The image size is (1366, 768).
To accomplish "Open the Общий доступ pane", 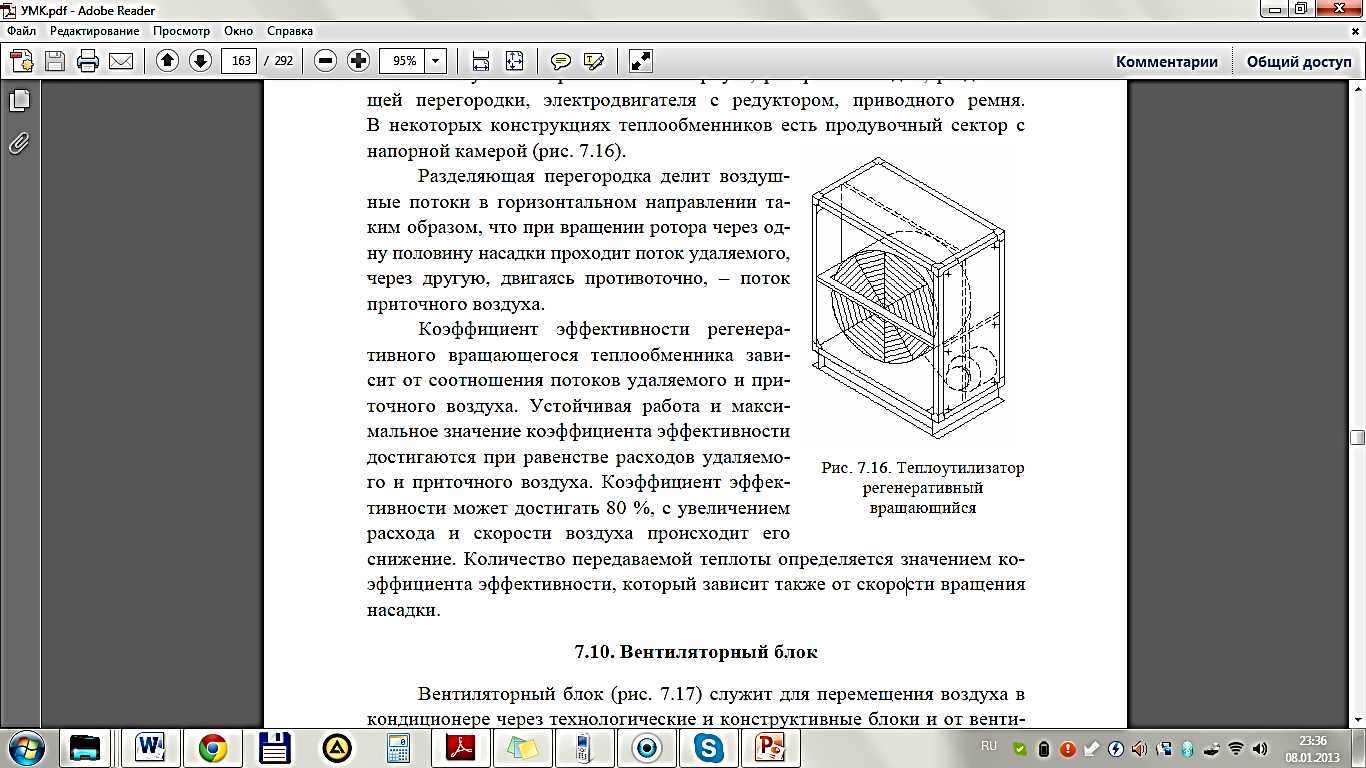I will pos(1298,61).
